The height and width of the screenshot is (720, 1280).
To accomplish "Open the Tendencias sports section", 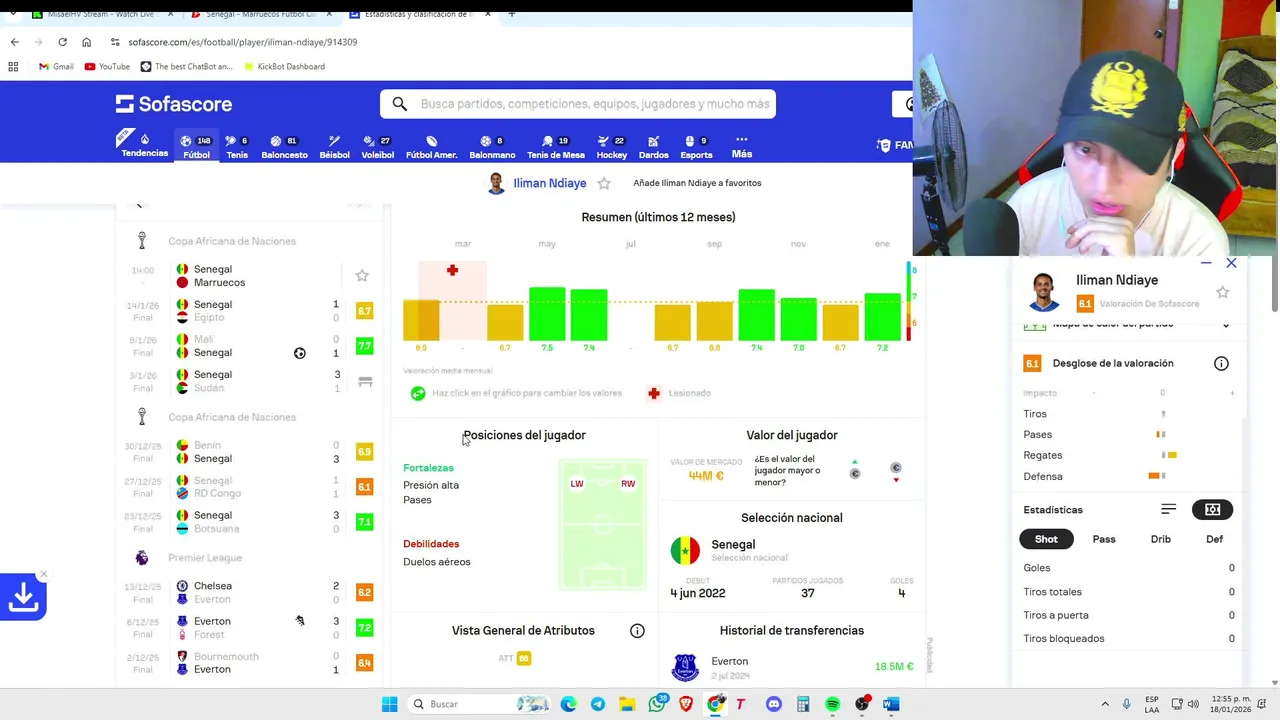I will [x=145, y=146].
